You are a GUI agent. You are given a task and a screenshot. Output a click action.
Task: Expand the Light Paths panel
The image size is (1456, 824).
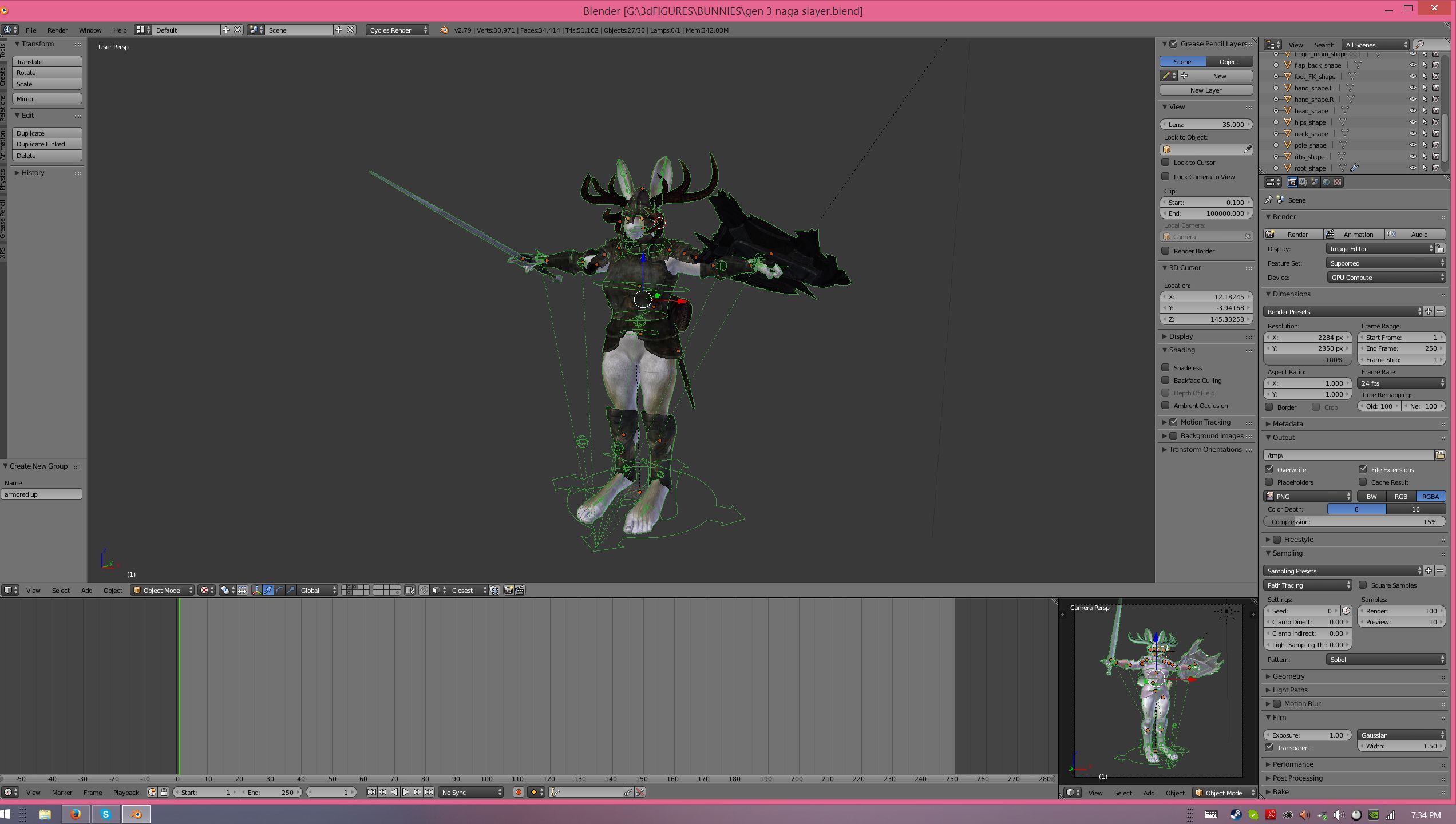point(1289,690)
